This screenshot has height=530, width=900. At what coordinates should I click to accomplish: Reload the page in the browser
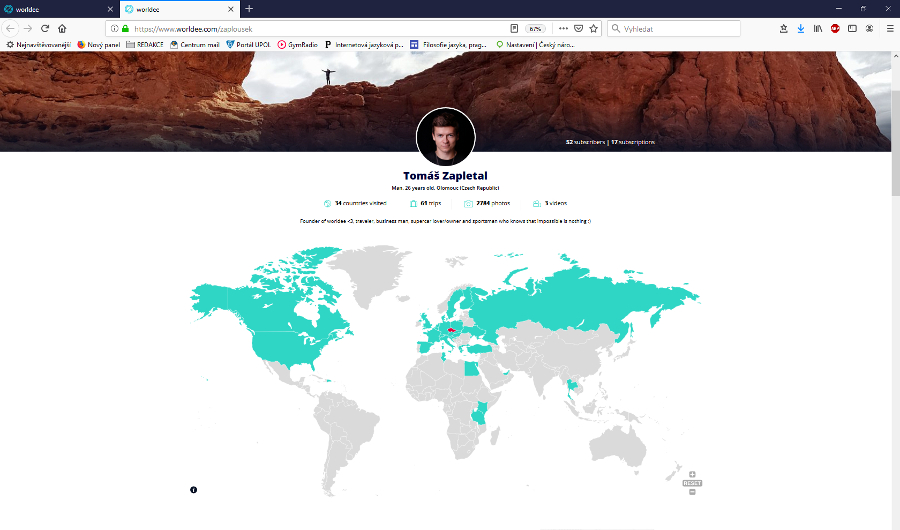pos(45,29)
